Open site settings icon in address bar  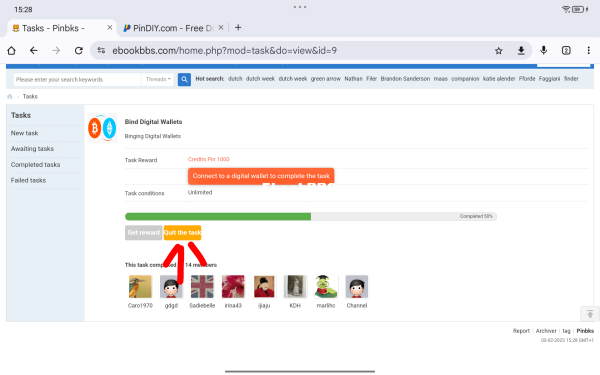click(101, 50)
